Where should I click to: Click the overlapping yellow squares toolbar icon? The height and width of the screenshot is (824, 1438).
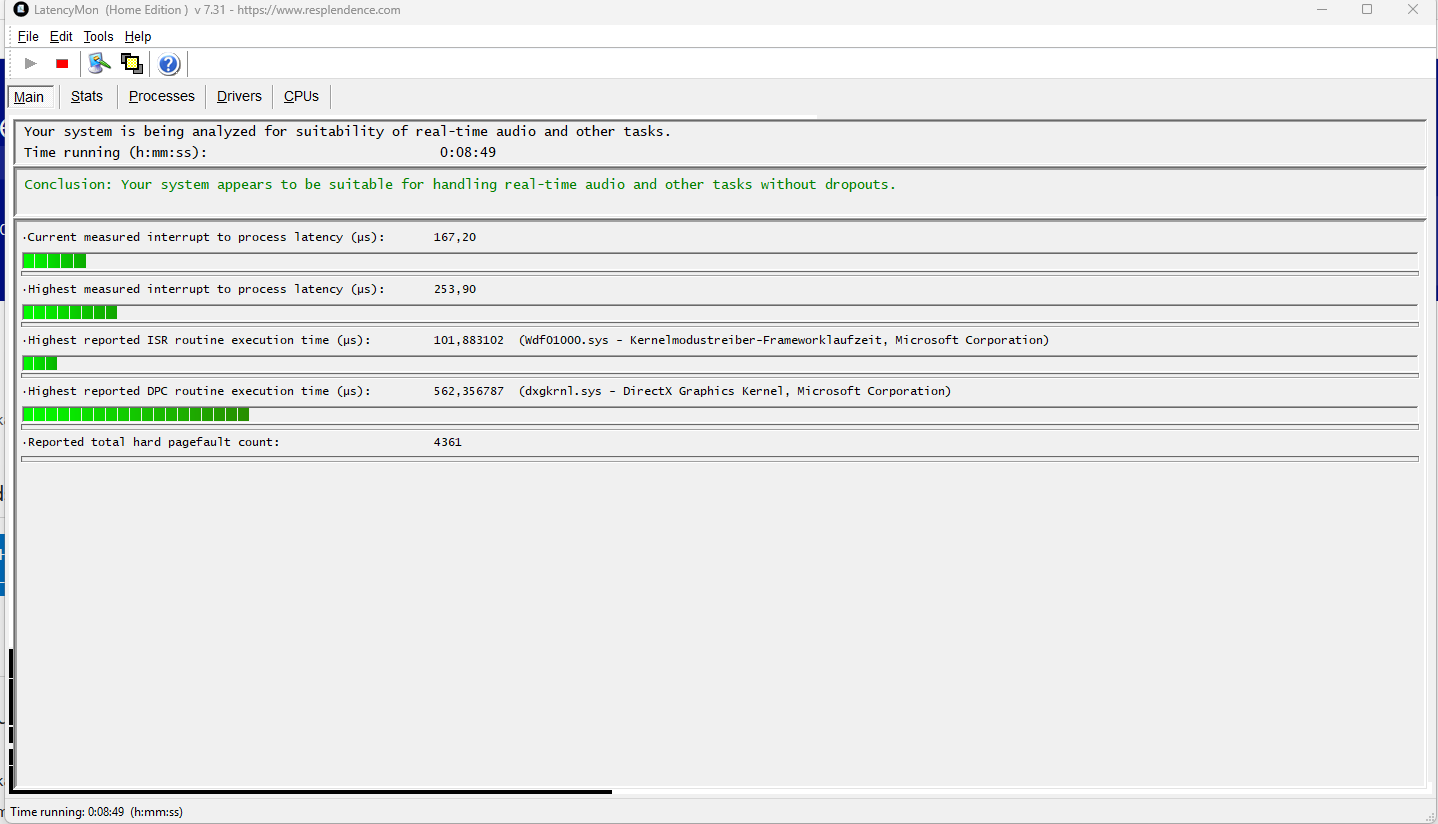click(131, 64)
